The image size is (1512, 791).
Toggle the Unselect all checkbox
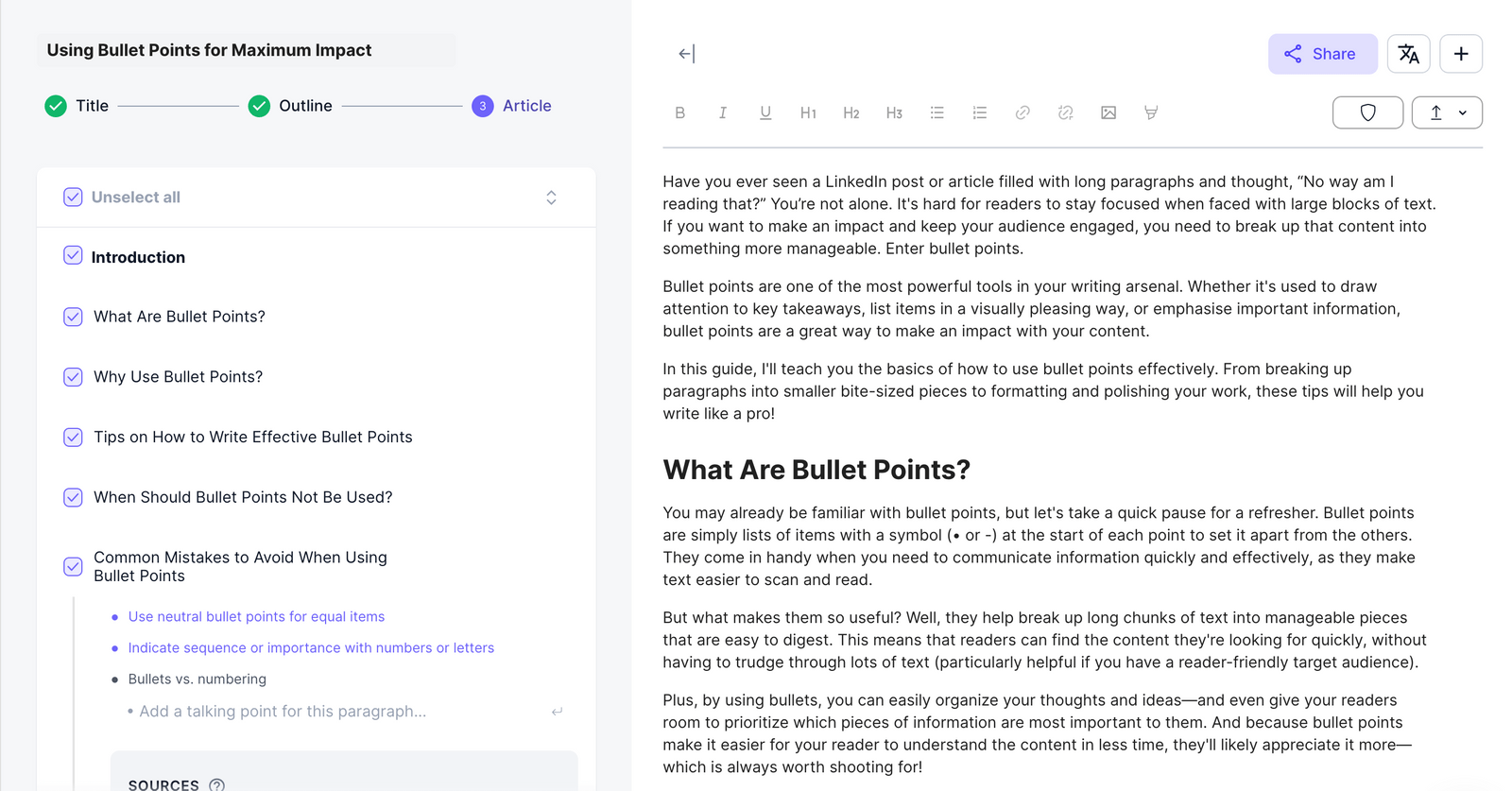[73, 197]
